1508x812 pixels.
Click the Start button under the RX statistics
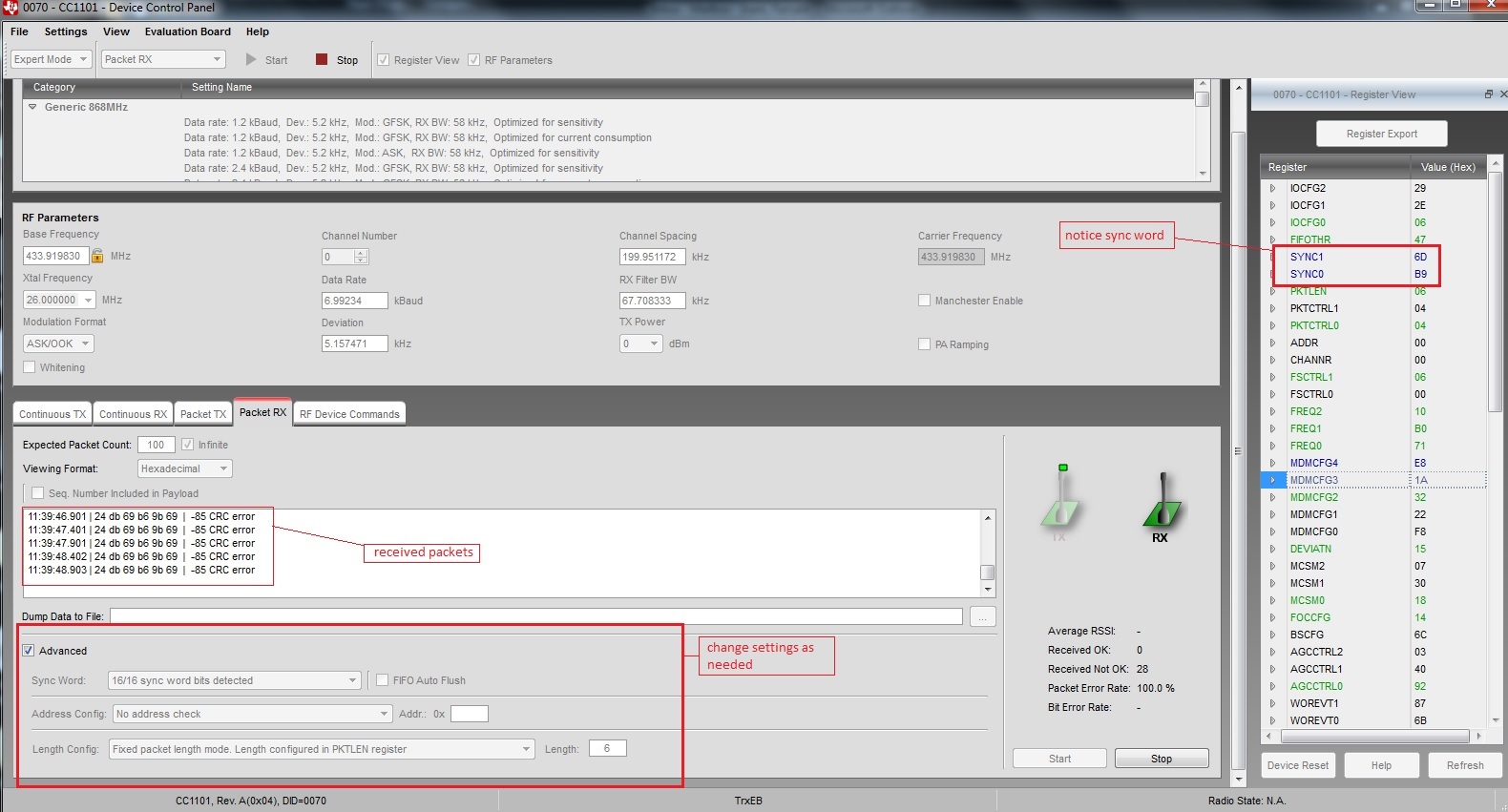click(1059, 759)
